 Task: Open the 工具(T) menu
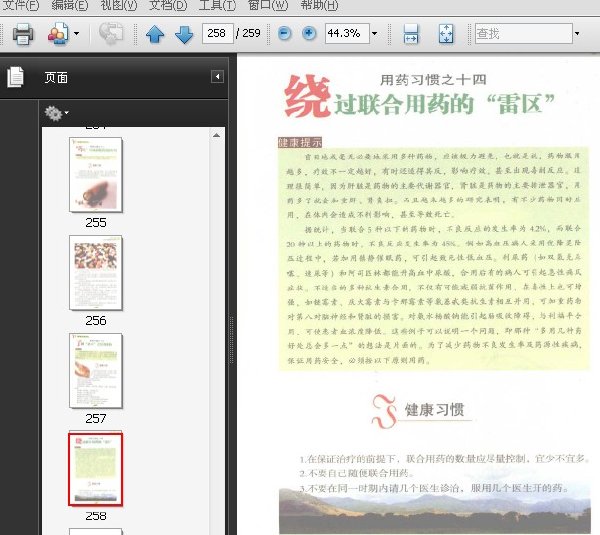pos(217,5)
